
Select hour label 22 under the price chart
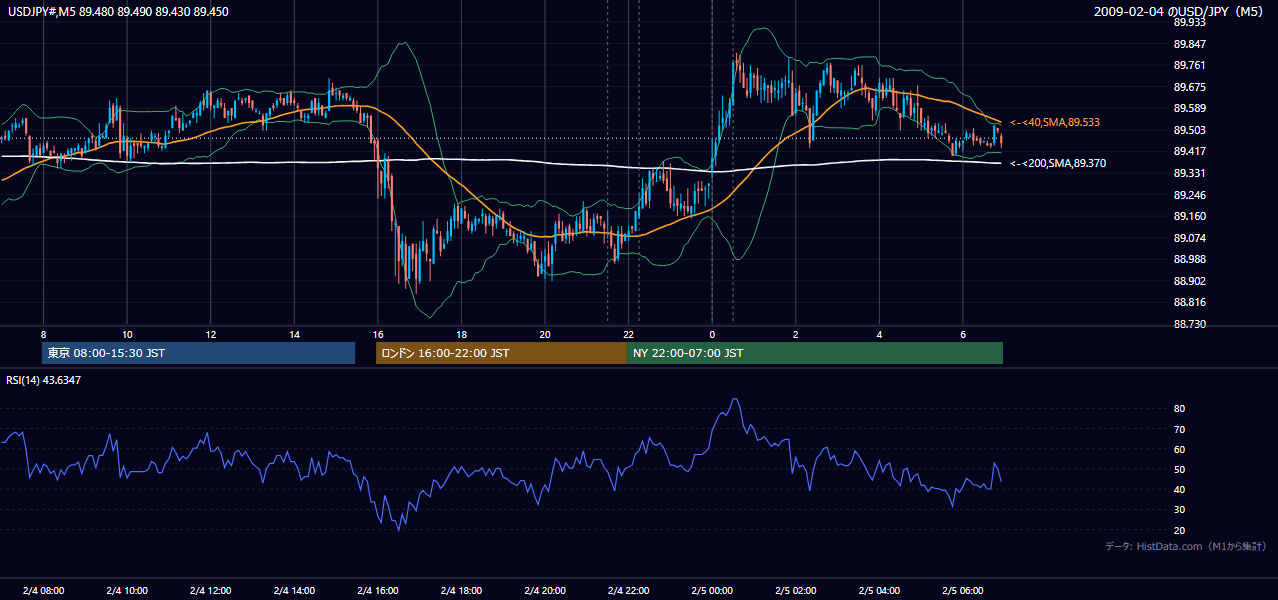628,334
